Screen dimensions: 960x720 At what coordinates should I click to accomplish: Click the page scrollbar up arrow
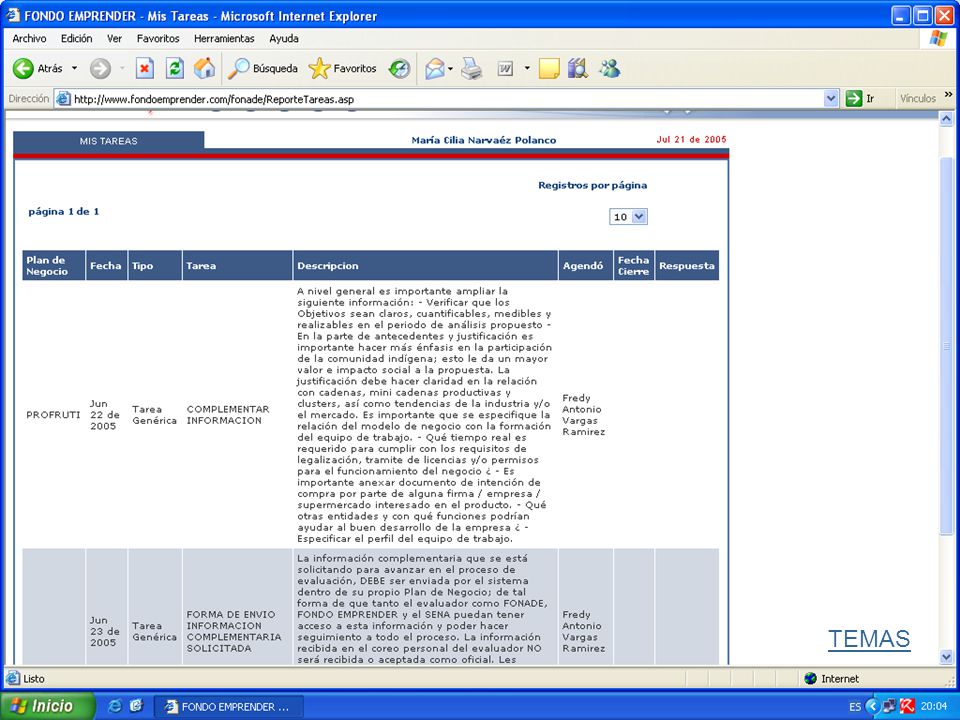946,118
